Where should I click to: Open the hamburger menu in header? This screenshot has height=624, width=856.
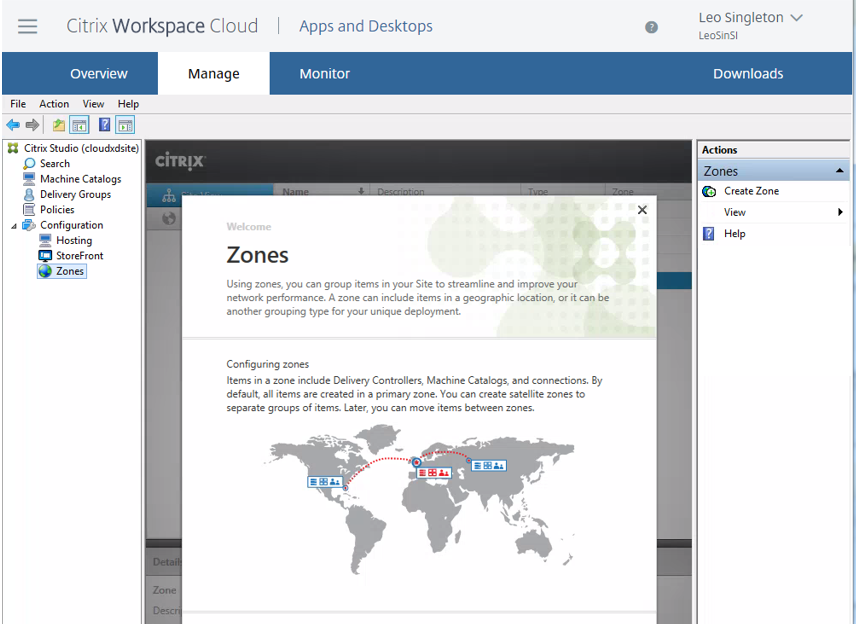27,26
